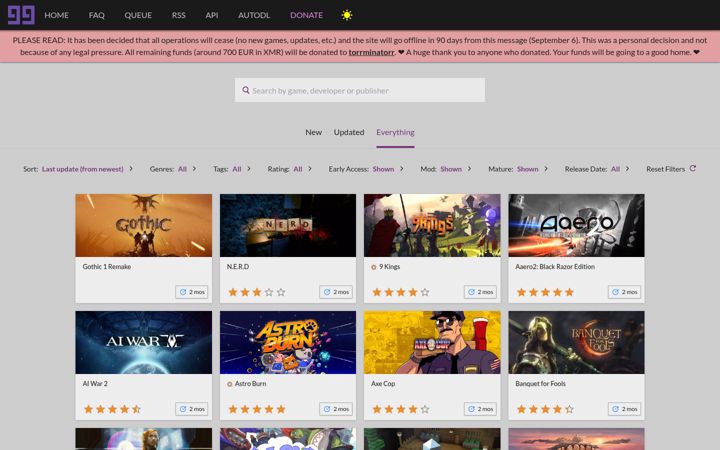Open the Axe Cop cover image
720x450 pixels.
click(432, 343)
